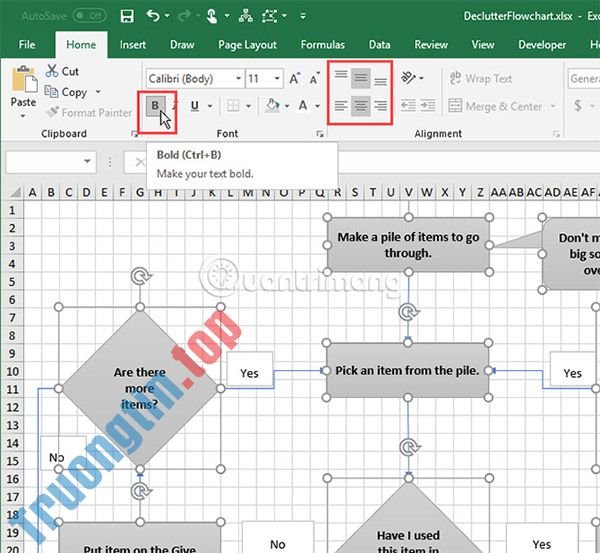
Task: Click the Fill Color bucket icon
Action: pos(272,106)
